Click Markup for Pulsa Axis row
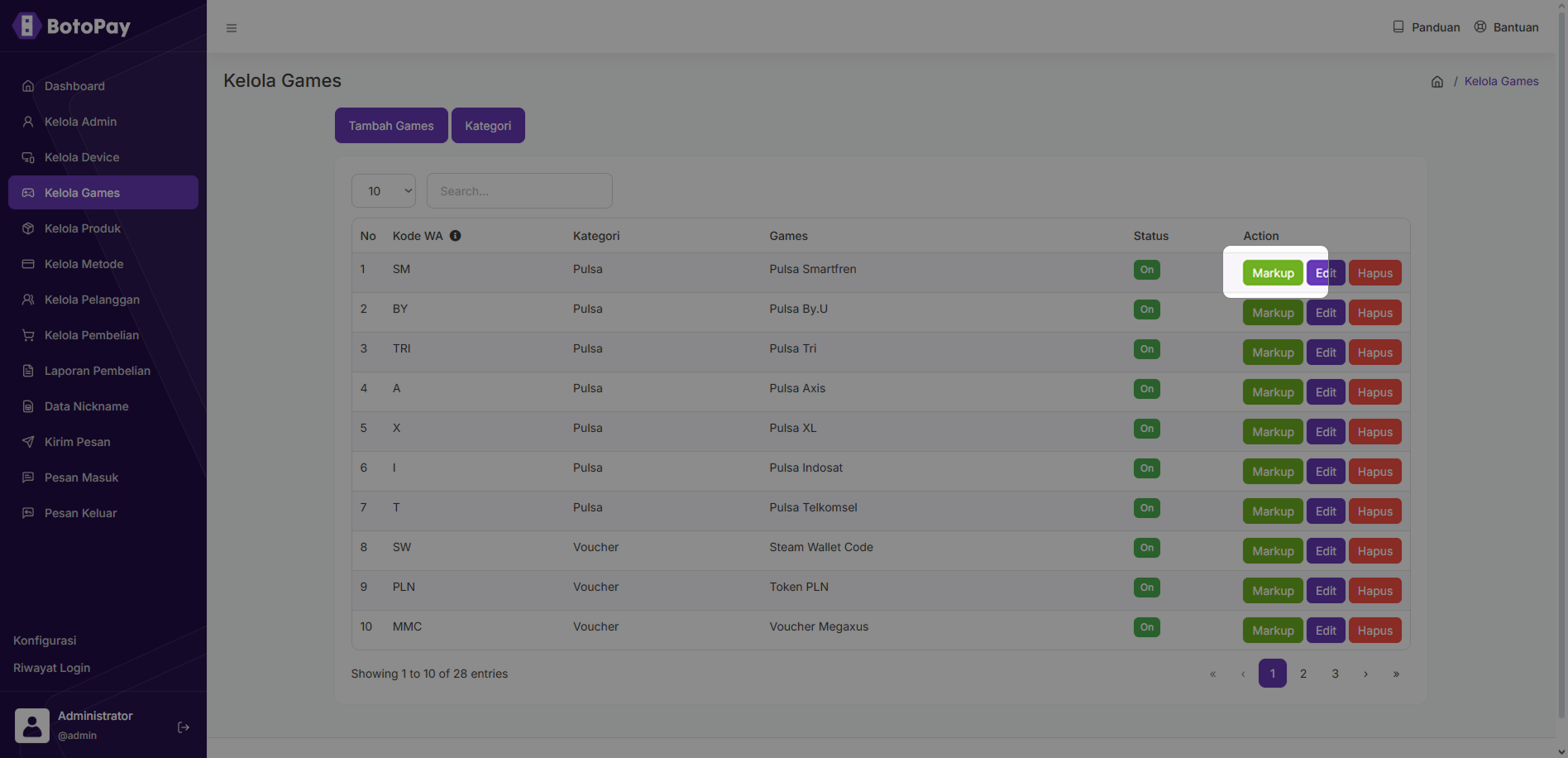This screenshot has width=1568, height=758. pos(1273,392)
